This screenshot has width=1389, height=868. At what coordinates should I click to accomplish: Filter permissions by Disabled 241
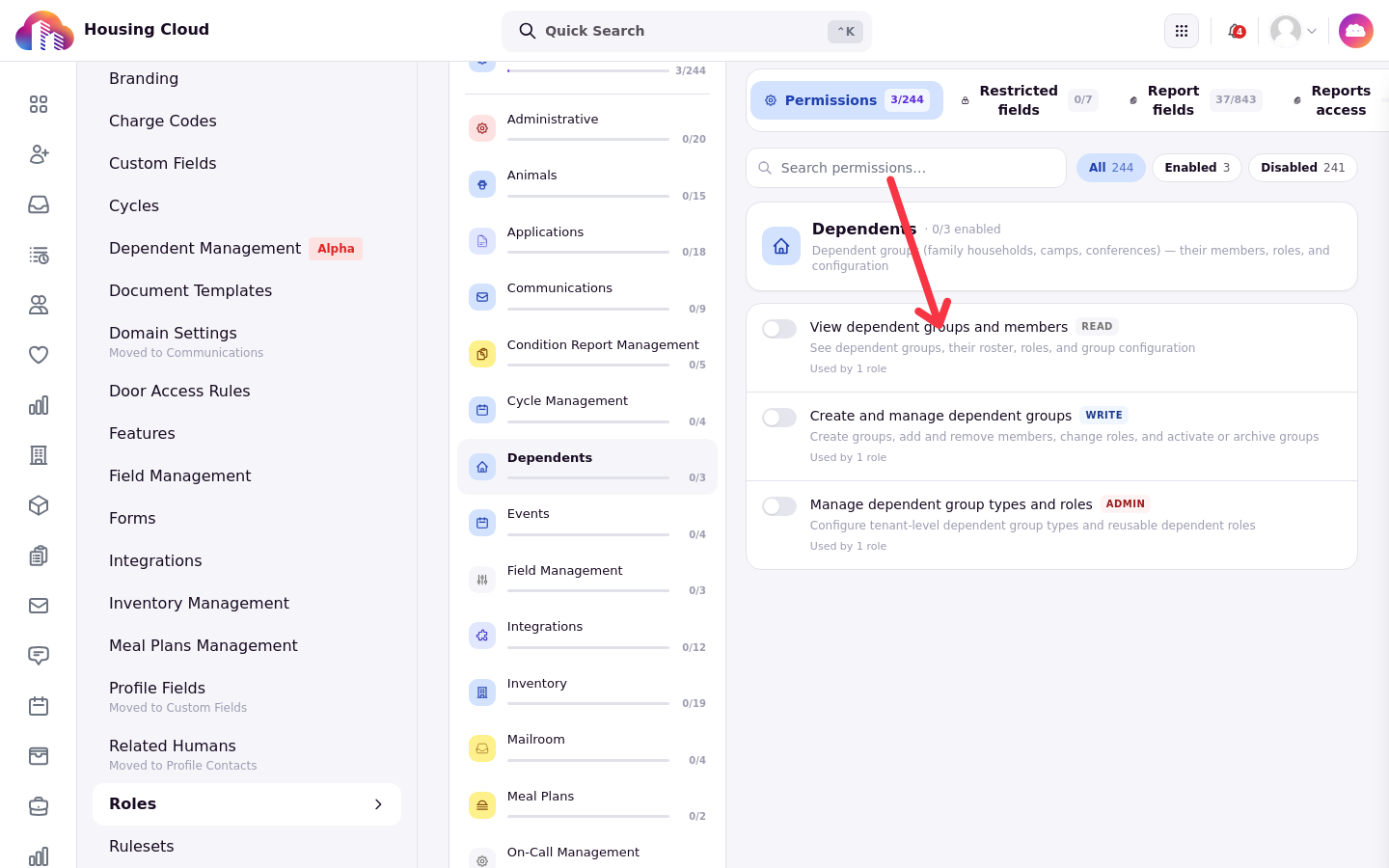tap(1303, 168)
